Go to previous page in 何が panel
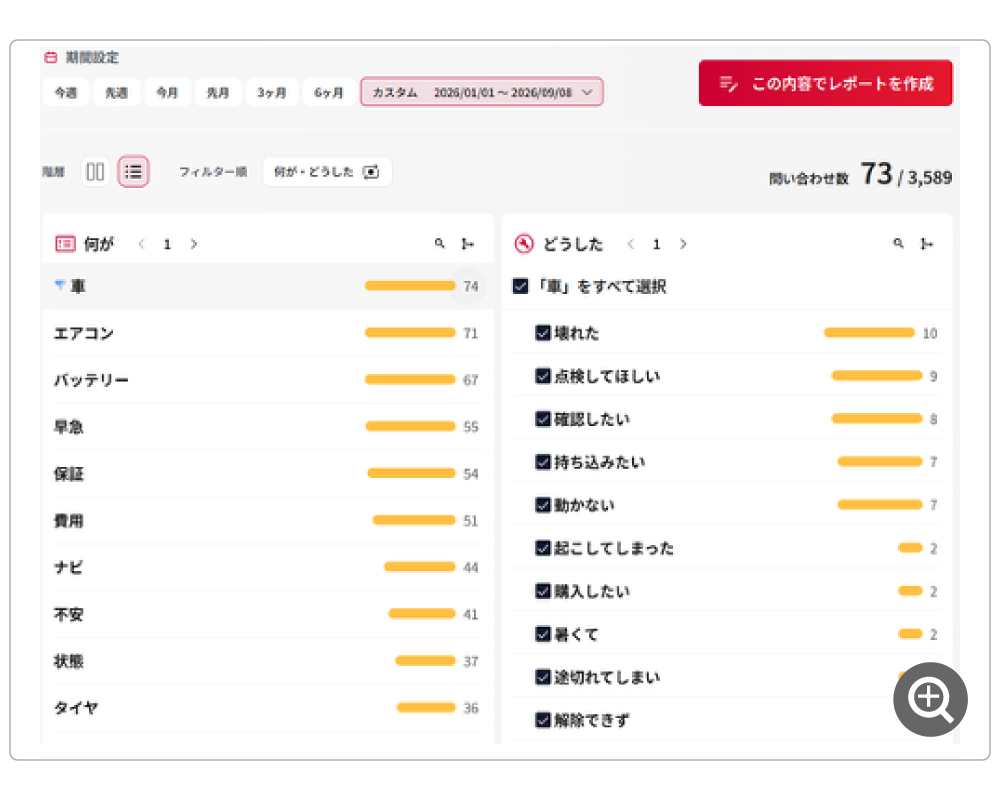 tap(142, 244)
